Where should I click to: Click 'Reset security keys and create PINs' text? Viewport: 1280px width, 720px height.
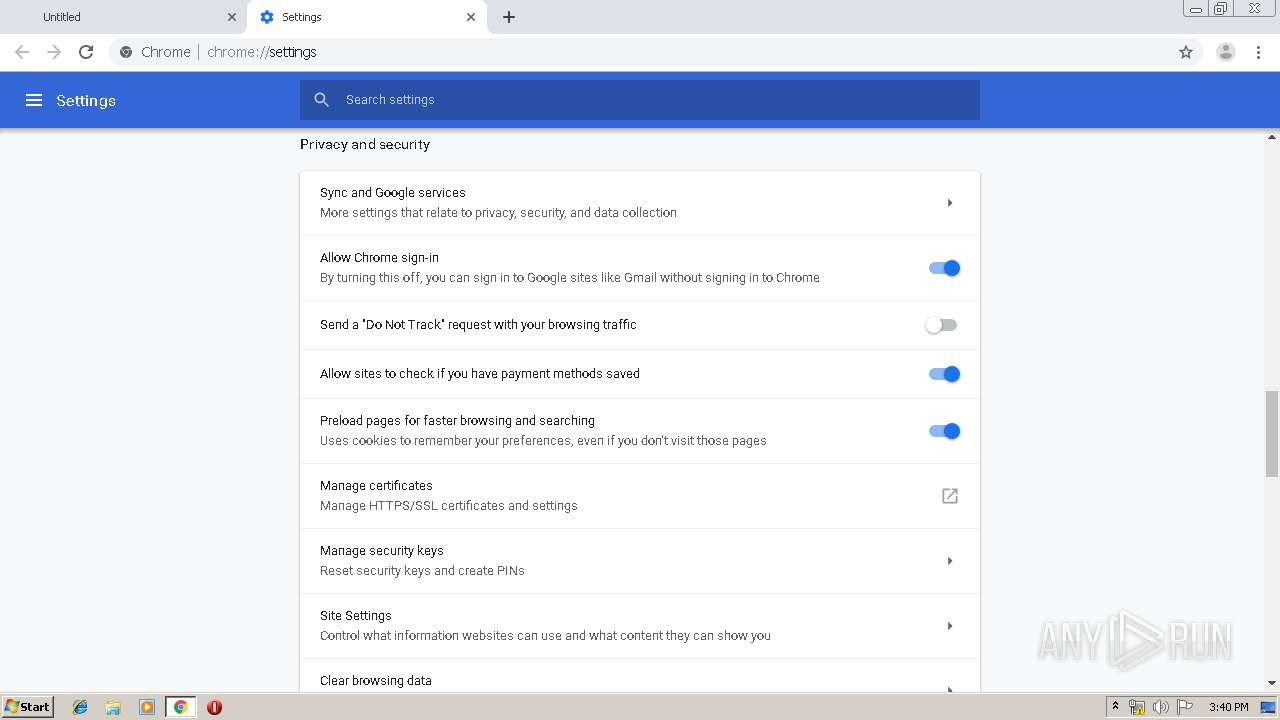(422, 571)
